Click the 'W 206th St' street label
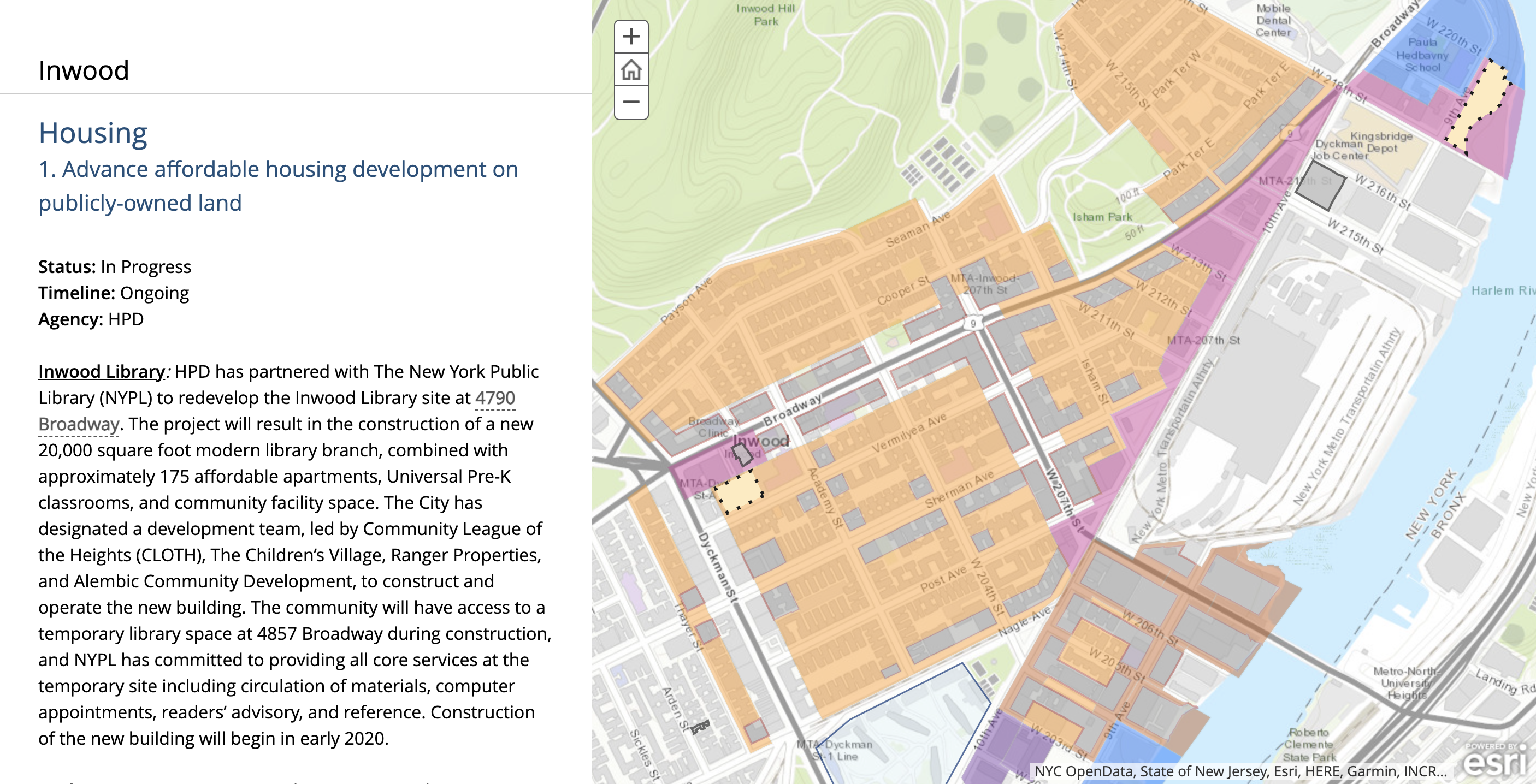1536x784 pixels. coord(1151,628)
